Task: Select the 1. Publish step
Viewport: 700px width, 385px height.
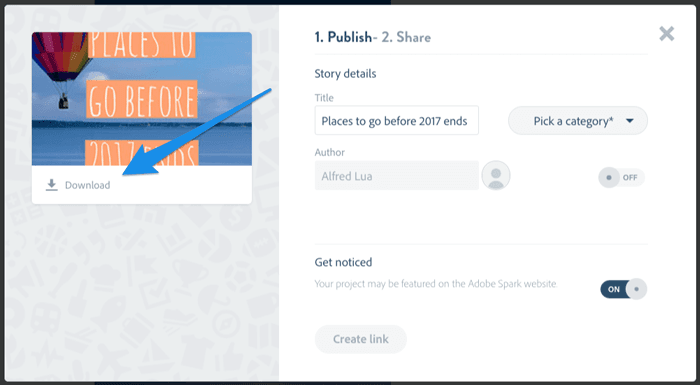Action: (x=343, y=37)
